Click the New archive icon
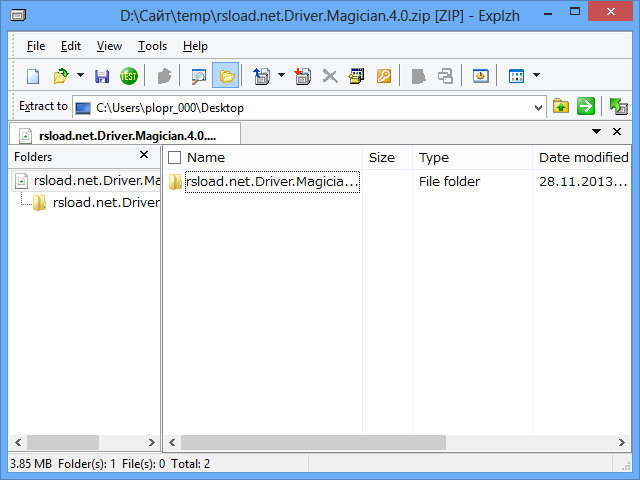Image resolution: width=640 pixels, height=480 pixels. [33, 76]
